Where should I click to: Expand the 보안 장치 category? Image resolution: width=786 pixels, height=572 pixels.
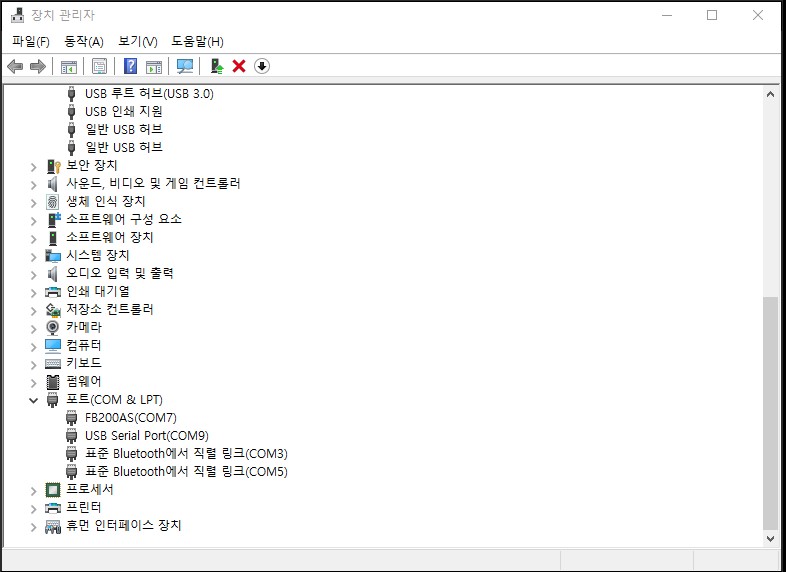point(34,166)
